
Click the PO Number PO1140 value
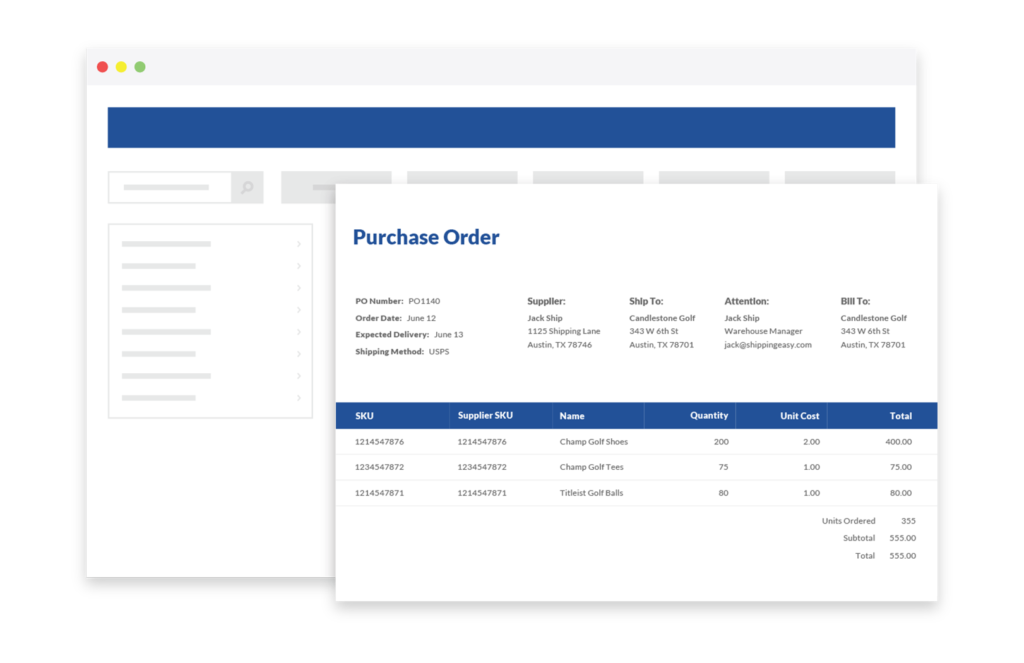424,300
